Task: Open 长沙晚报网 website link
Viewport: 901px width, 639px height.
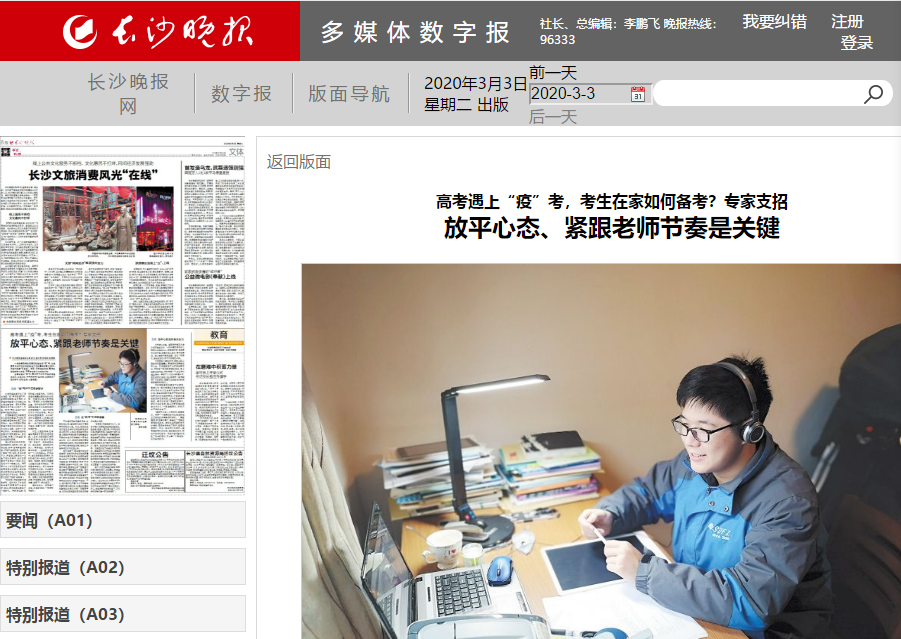Action: 128,94
